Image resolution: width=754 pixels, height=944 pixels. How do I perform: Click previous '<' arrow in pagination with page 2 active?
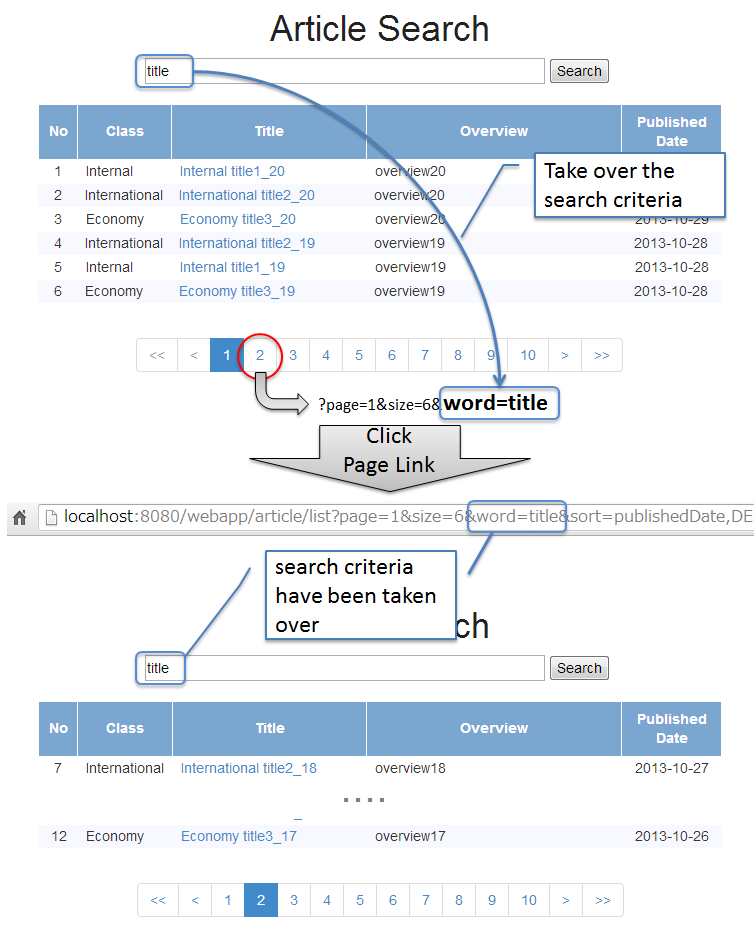(195, 900)
